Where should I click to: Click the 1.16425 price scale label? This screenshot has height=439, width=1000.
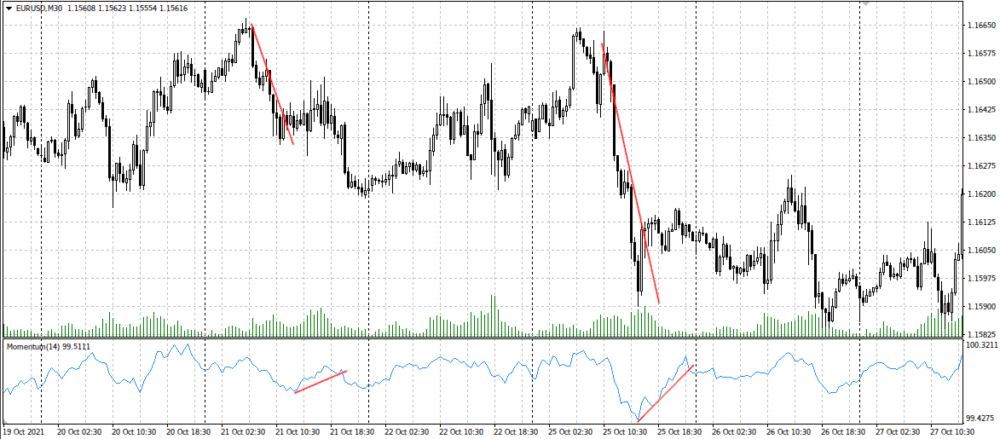[979, 109]
